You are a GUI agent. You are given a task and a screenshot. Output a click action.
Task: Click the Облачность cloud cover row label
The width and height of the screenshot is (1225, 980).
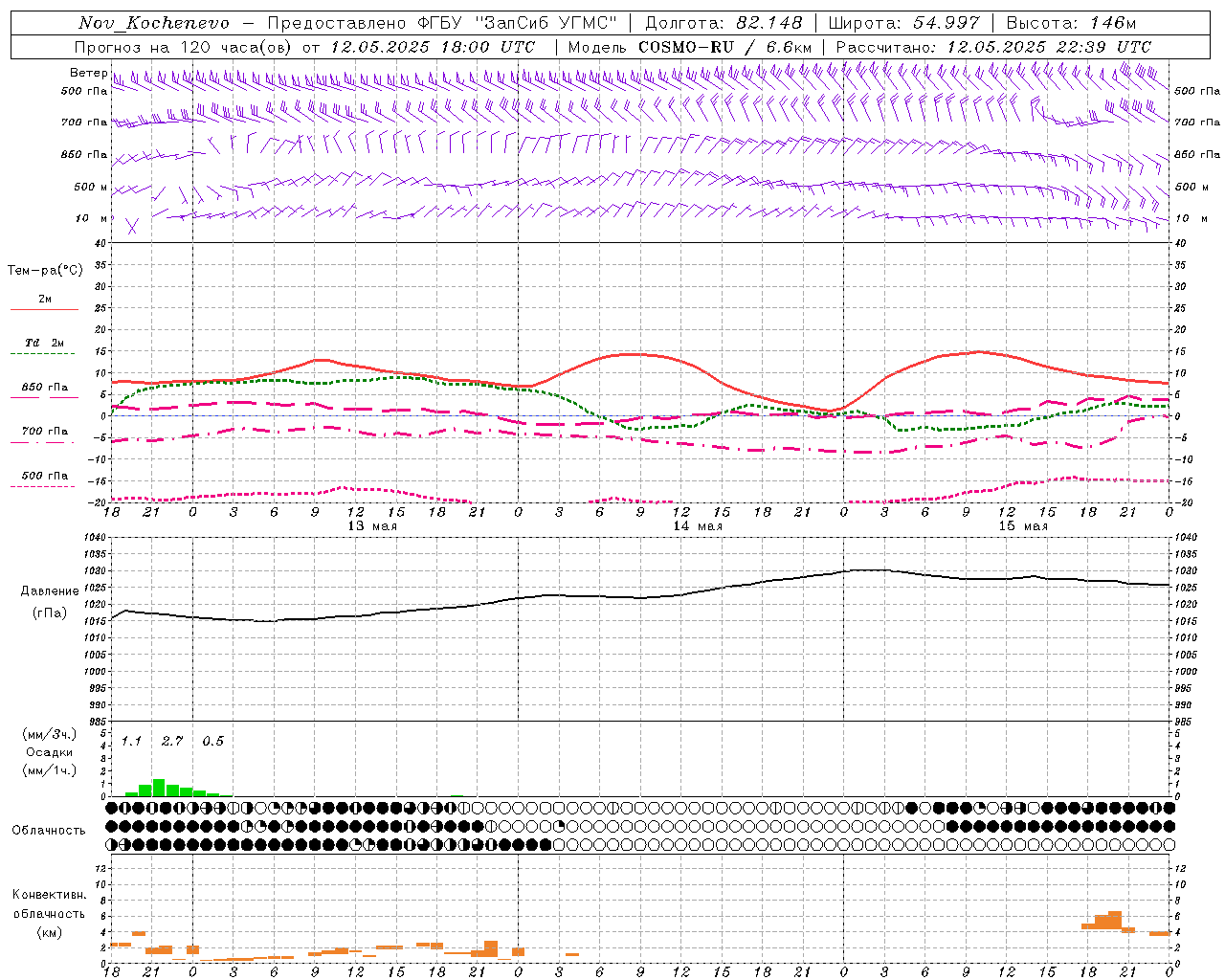pos(49,830)
